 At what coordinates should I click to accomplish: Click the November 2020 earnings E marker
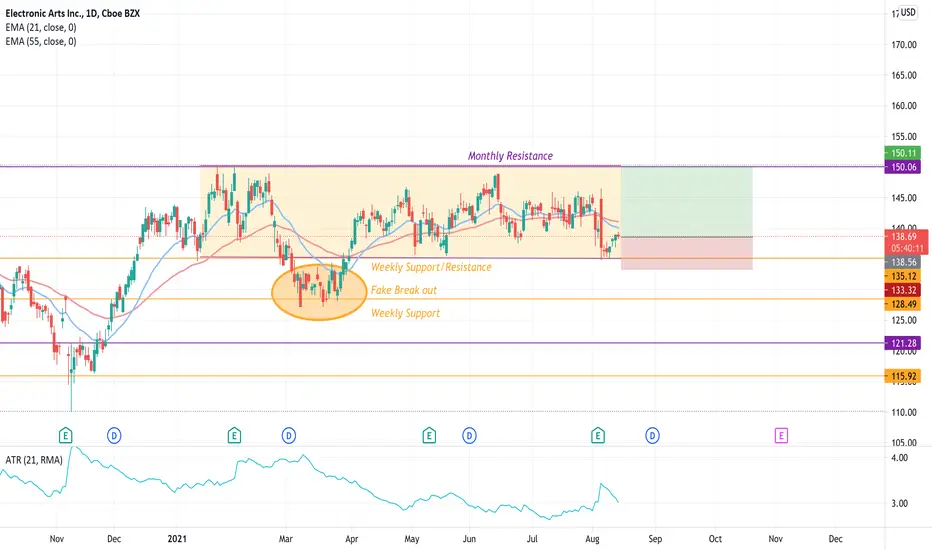[65, 436]
